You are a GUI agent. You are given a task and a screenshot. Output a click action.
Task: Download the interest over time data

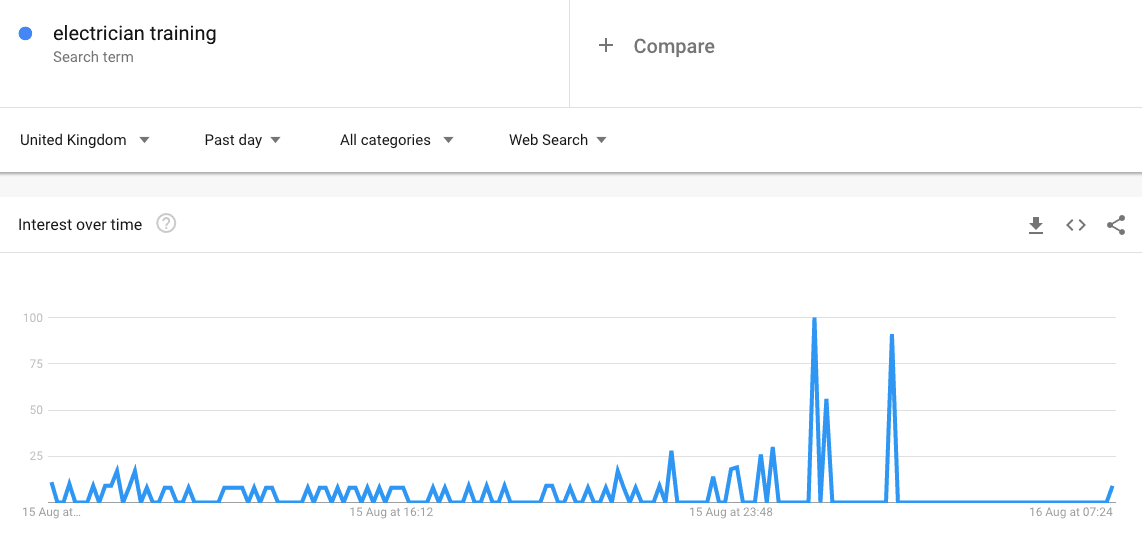click(1036, 225)
